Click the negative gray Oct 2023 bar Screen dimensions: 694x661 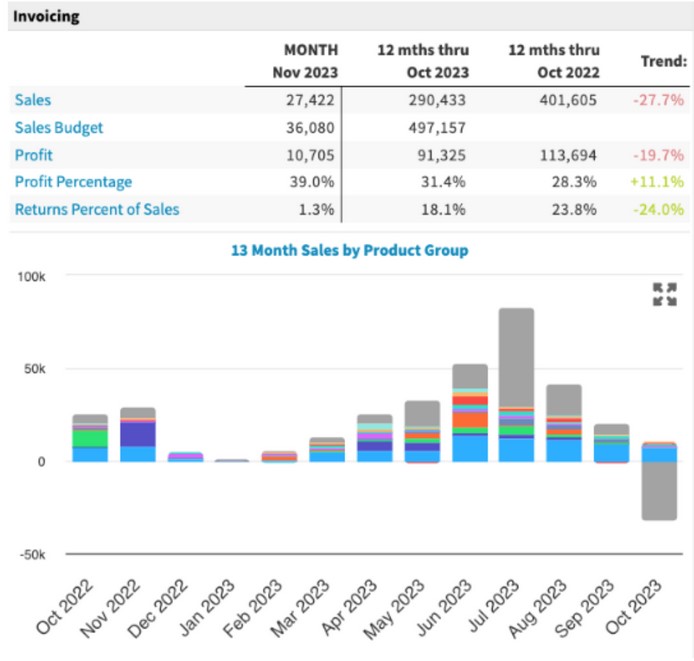[x=659, y=491]
